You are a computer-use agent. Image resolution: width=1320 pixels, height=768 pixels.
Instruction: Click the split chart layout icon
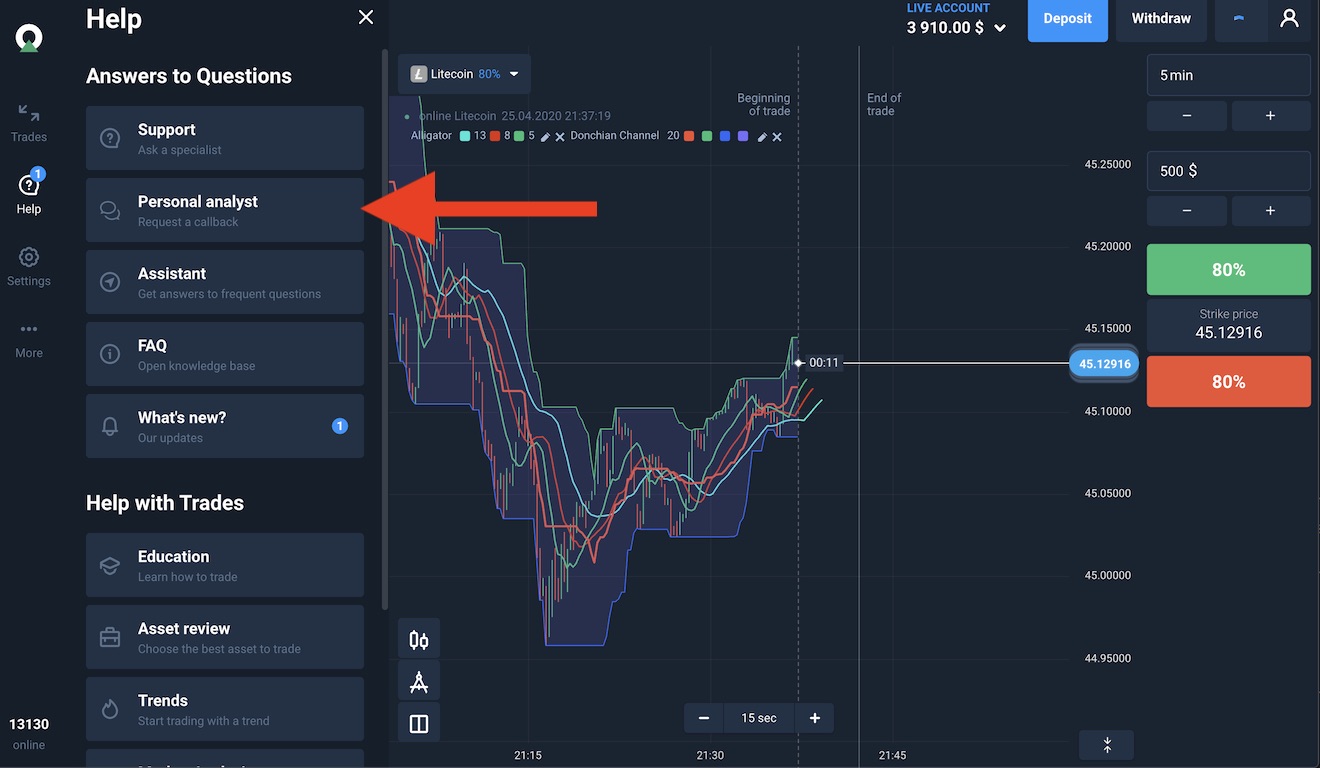pos(419,724)
